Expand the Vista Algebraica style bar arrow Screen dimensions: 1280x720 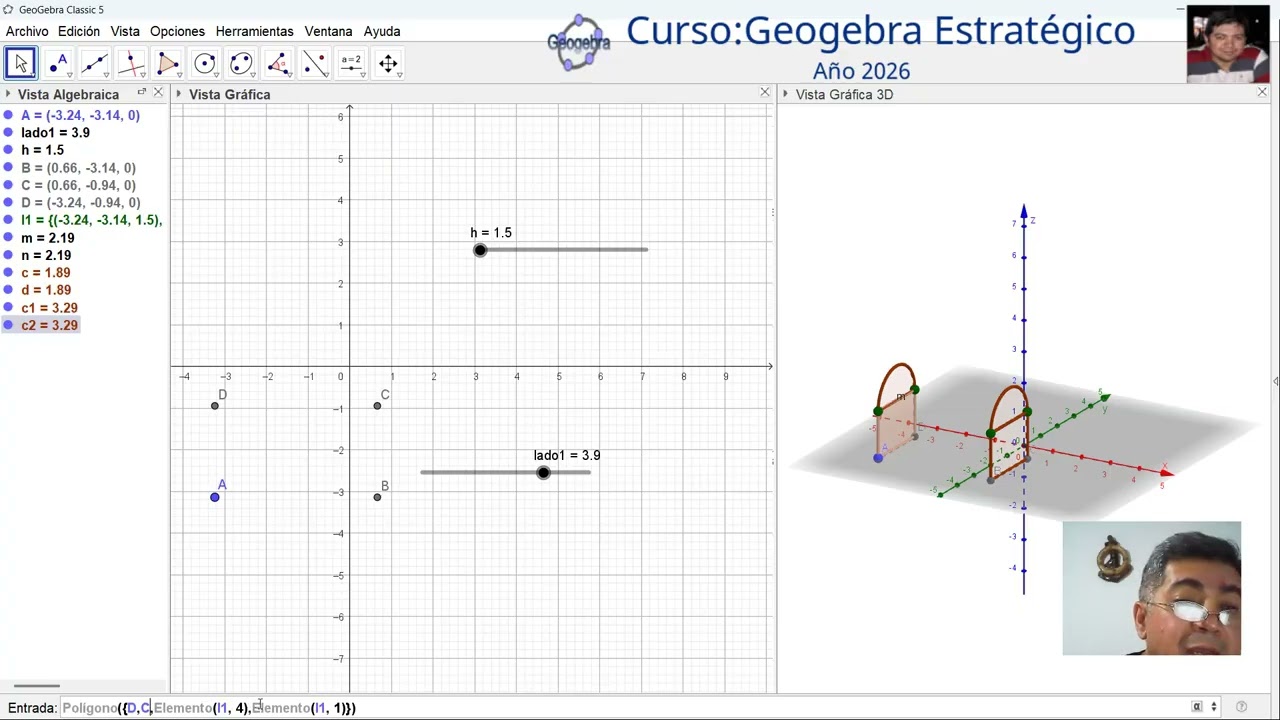(8, 94)
